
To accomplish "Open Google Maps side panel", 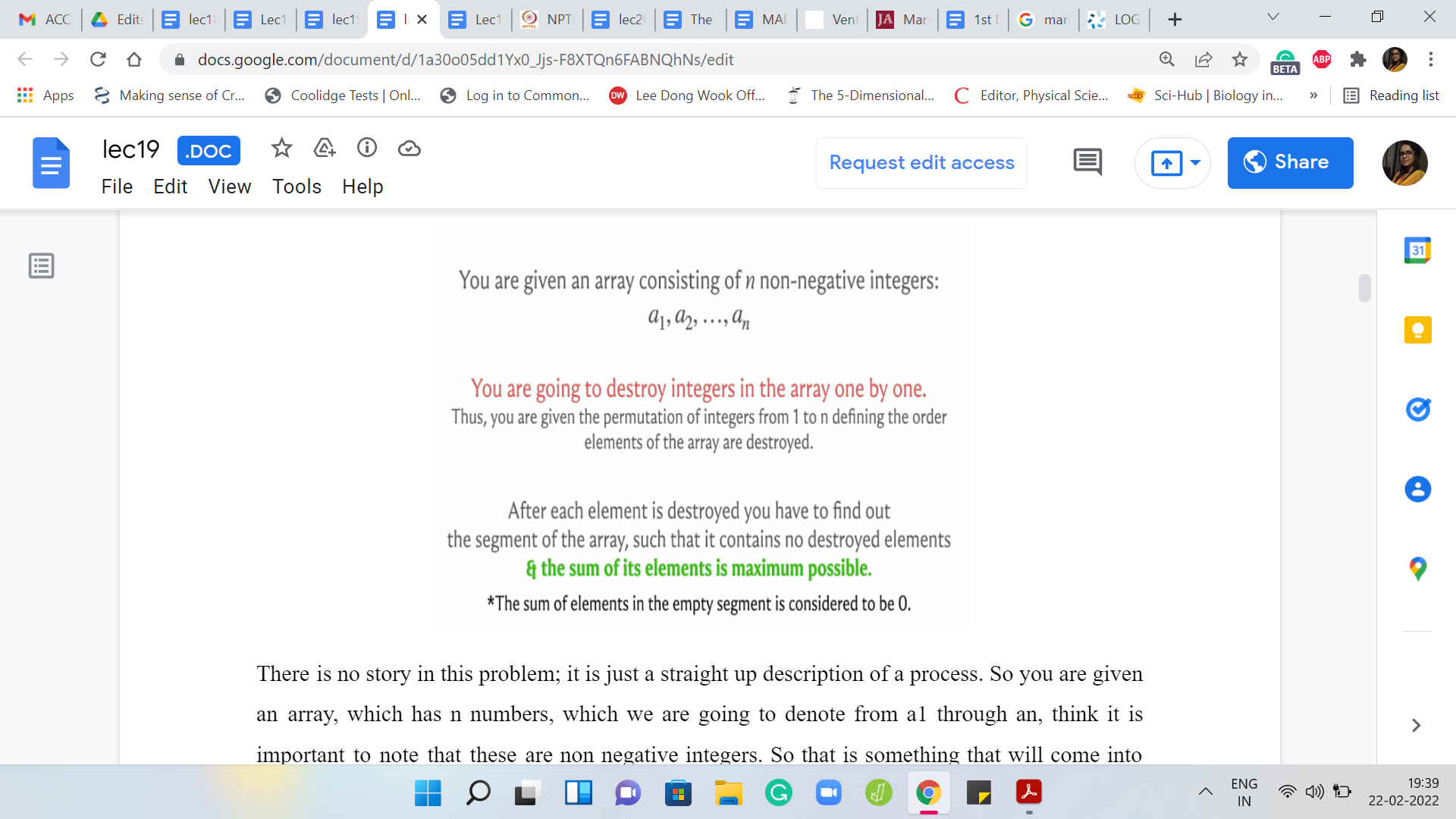I will coord(1417,569).
